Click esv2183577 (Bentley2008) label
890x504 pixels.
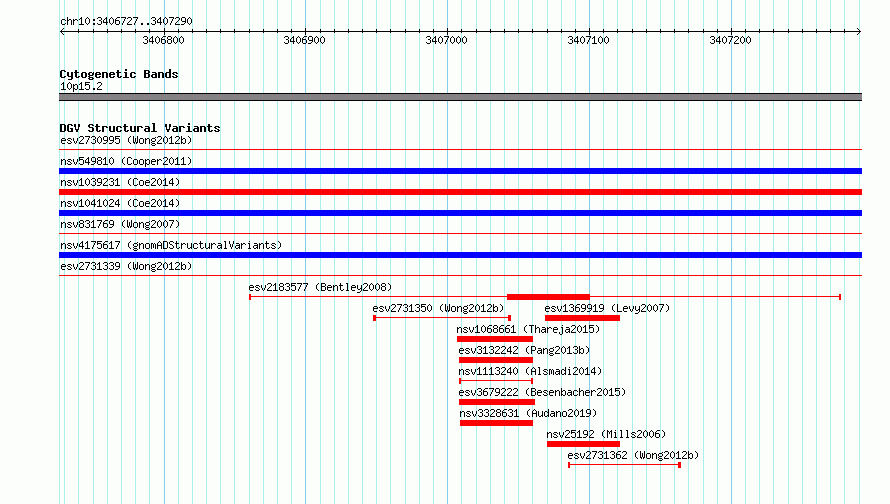coord(320,287)
